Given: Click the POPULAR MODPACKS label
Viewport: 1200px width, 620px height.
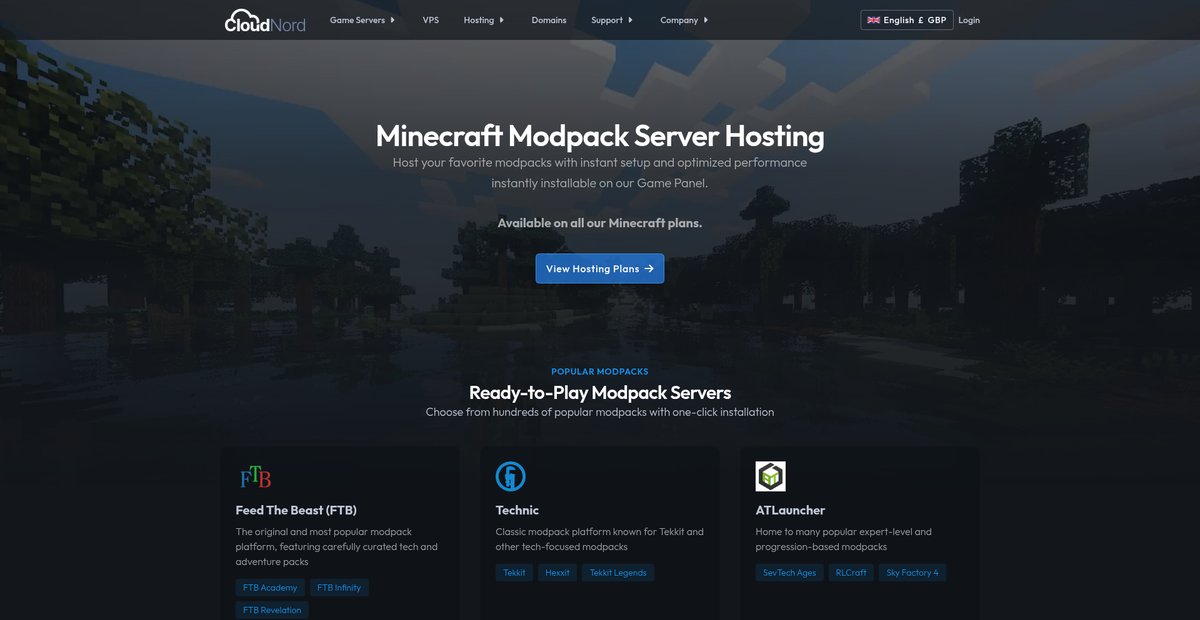Looking at the screenshot, I should (x=600, y=372).
